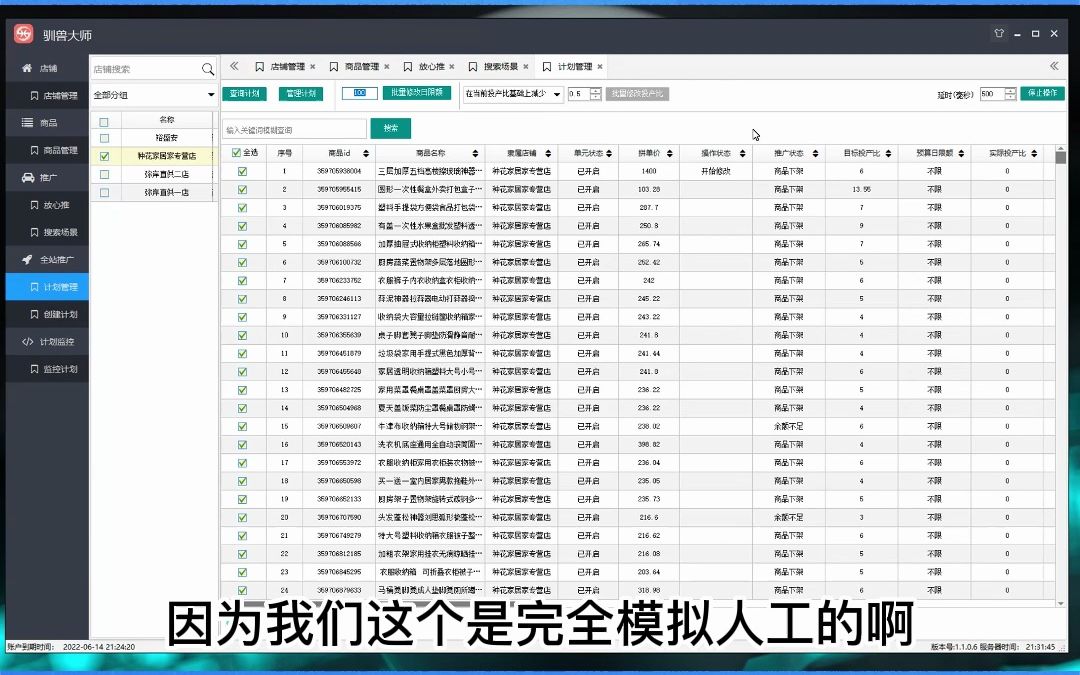Viewport: 1080px width, 675px height.
Task: Click stepper beside 延时 500 value
Action: (x=1010, y=94)
